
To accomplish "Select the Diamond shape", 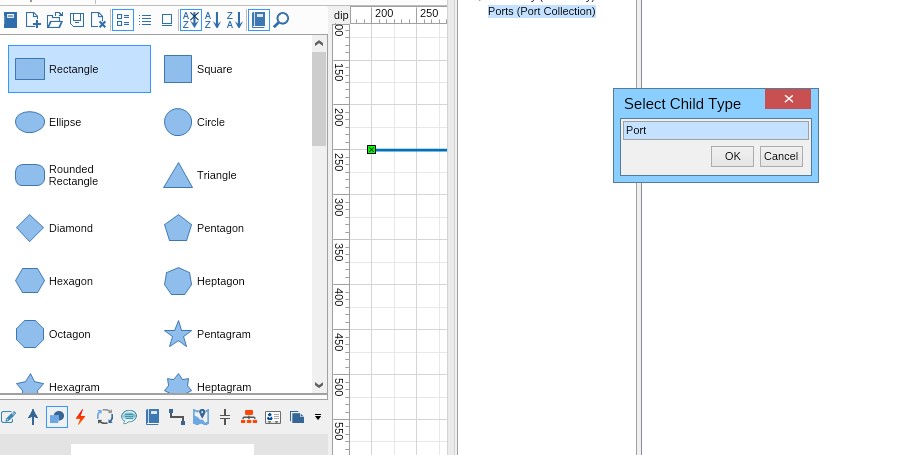I will click(54, 228).
